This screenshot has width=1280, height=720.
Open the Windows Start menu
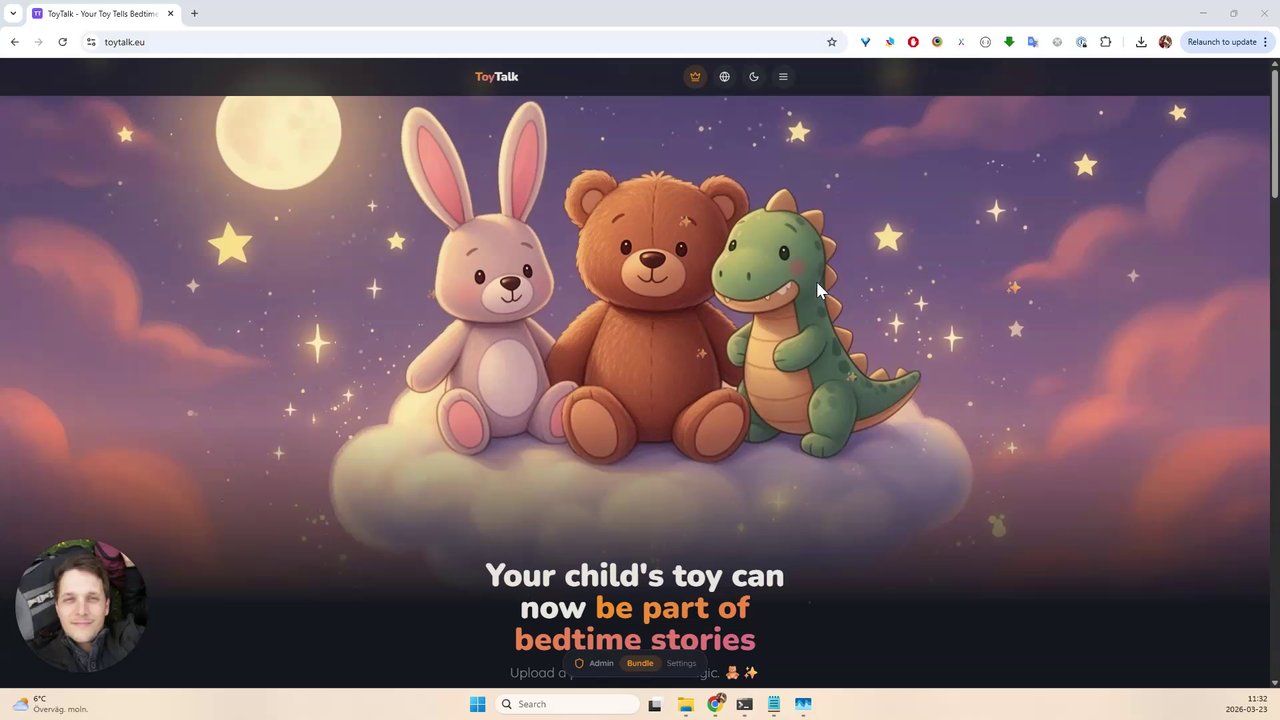[477, 704]
